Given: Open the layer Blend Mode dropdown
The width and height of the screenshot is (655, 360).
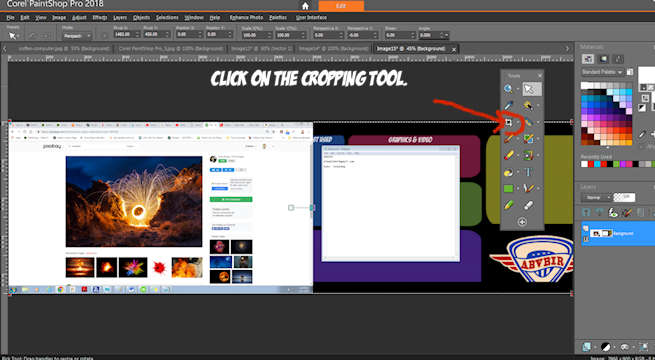Looking at the screenshot, I should [x=596, y=197].
